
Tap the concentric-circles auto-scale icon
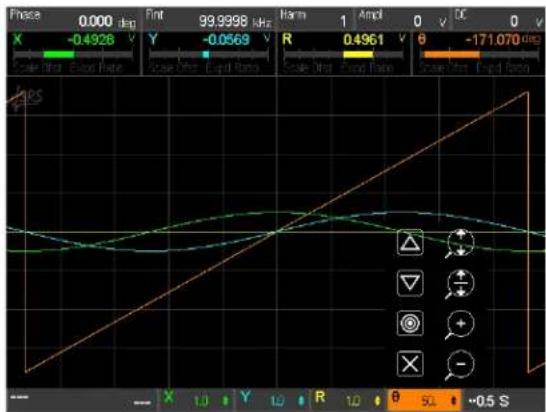[410, 323]
